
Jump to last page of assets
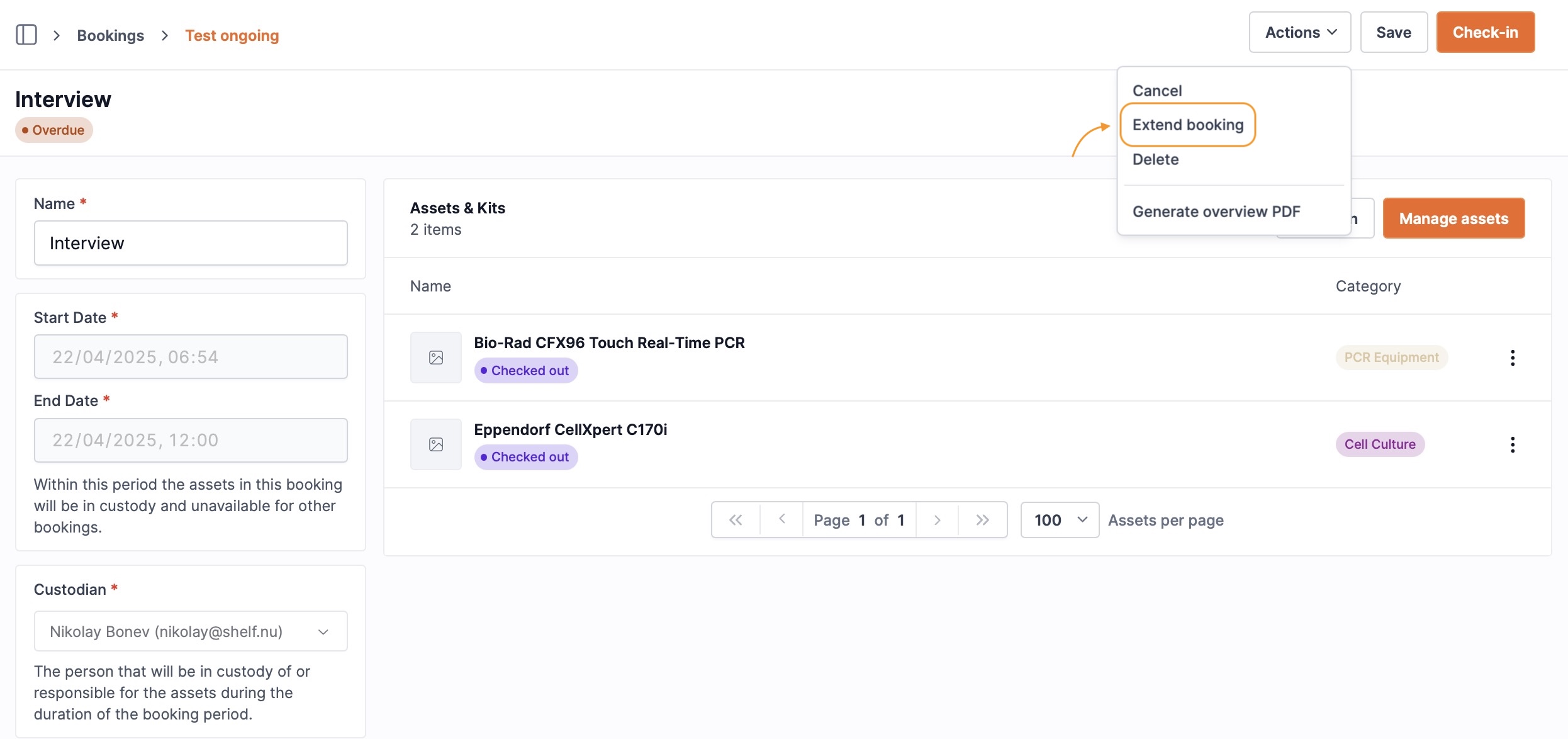(x=982, y=520)
